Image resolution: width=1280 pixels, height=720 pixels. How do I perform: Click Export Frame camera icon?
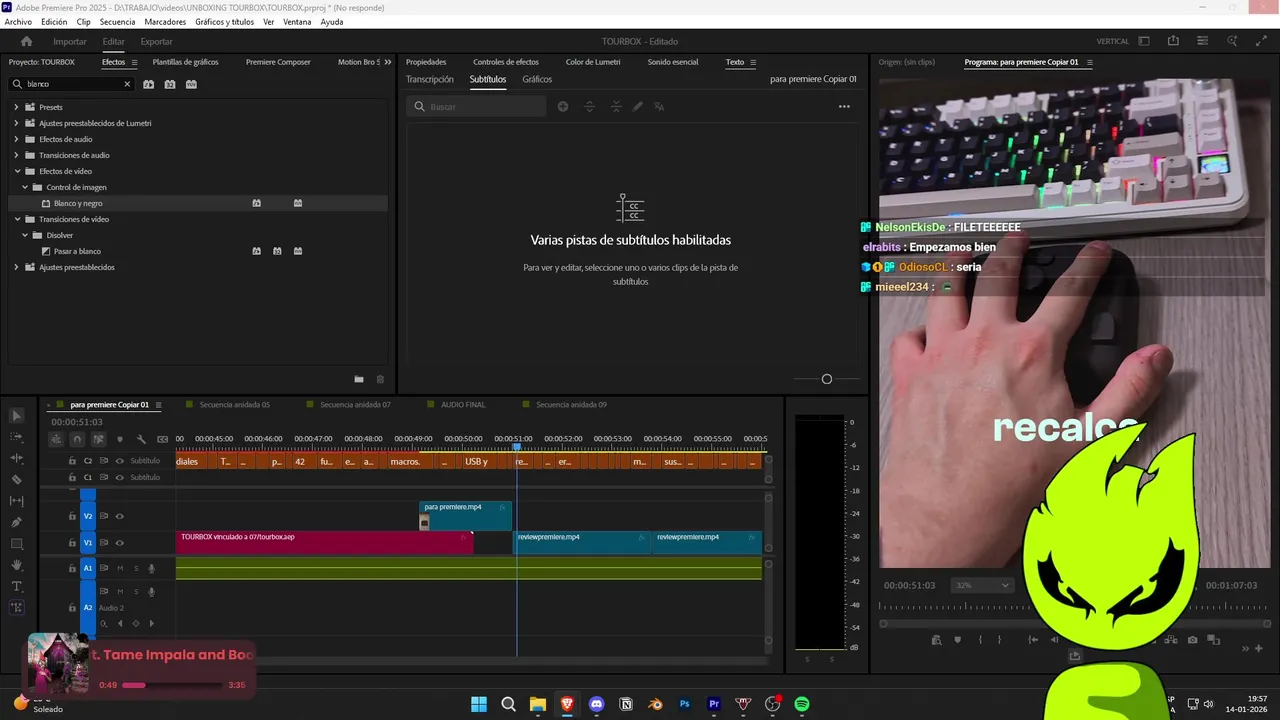(x=1193, y=640)
